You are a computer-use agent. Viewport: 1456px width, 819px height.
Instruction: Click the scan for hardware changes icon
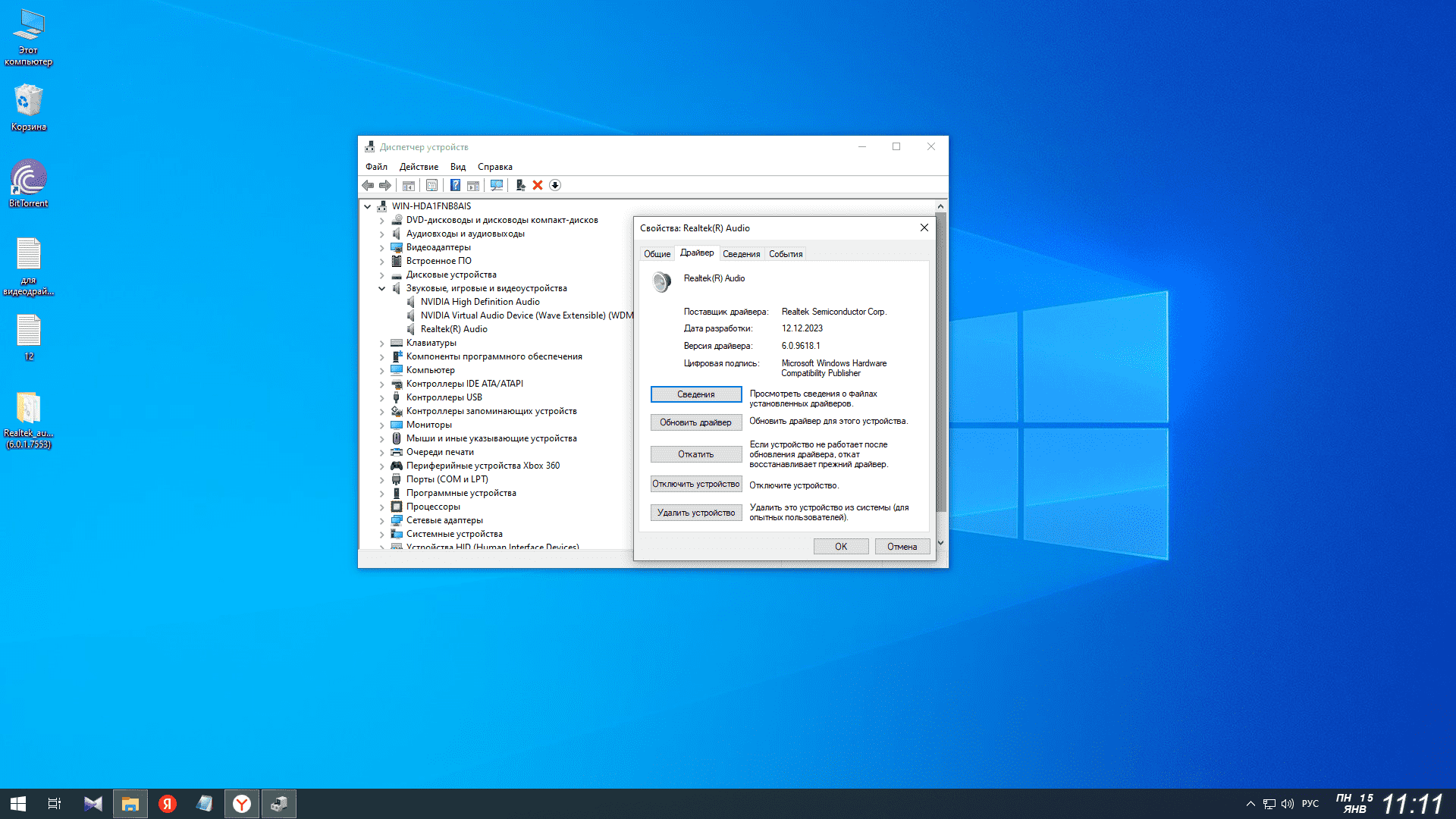497,185
